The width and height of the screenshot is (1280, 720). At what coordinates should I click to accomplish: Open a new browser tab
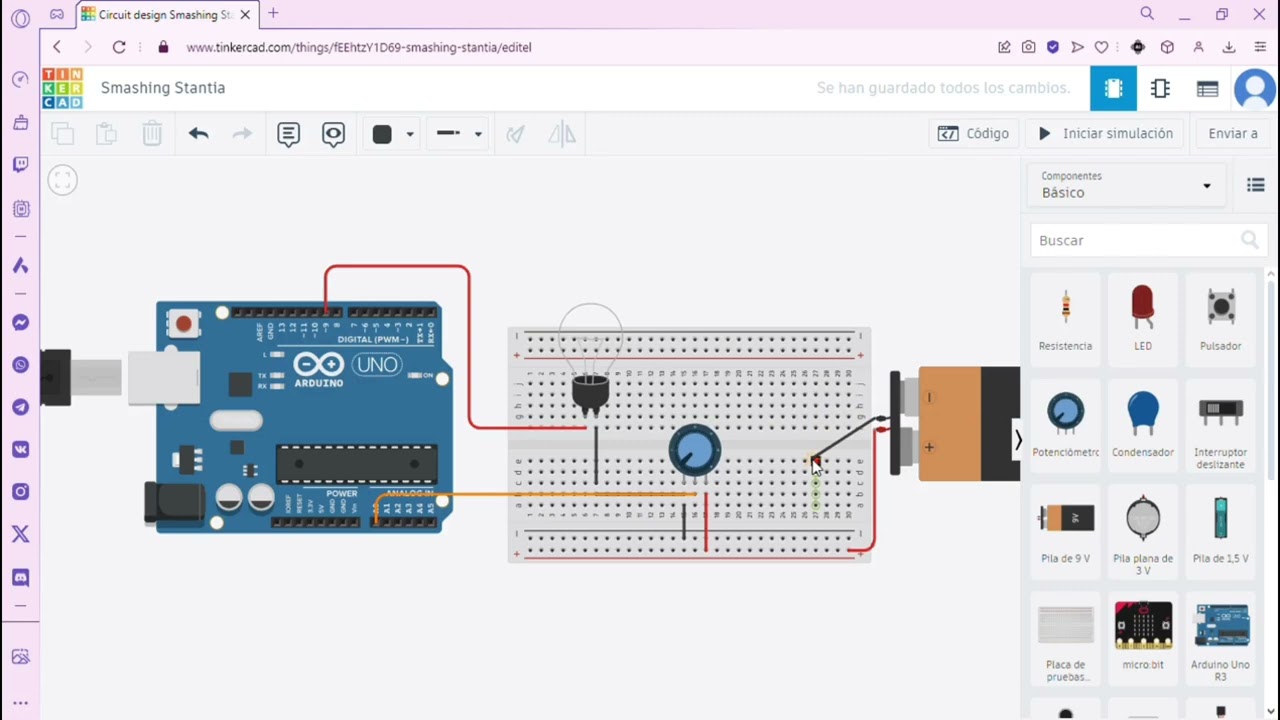273,14
